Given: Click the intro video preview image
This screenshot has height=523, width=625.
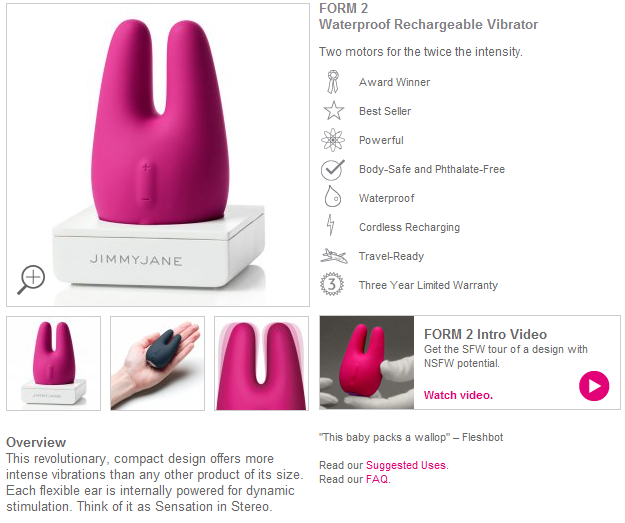Looking at the screenshot, I should (x=367, y=362).
